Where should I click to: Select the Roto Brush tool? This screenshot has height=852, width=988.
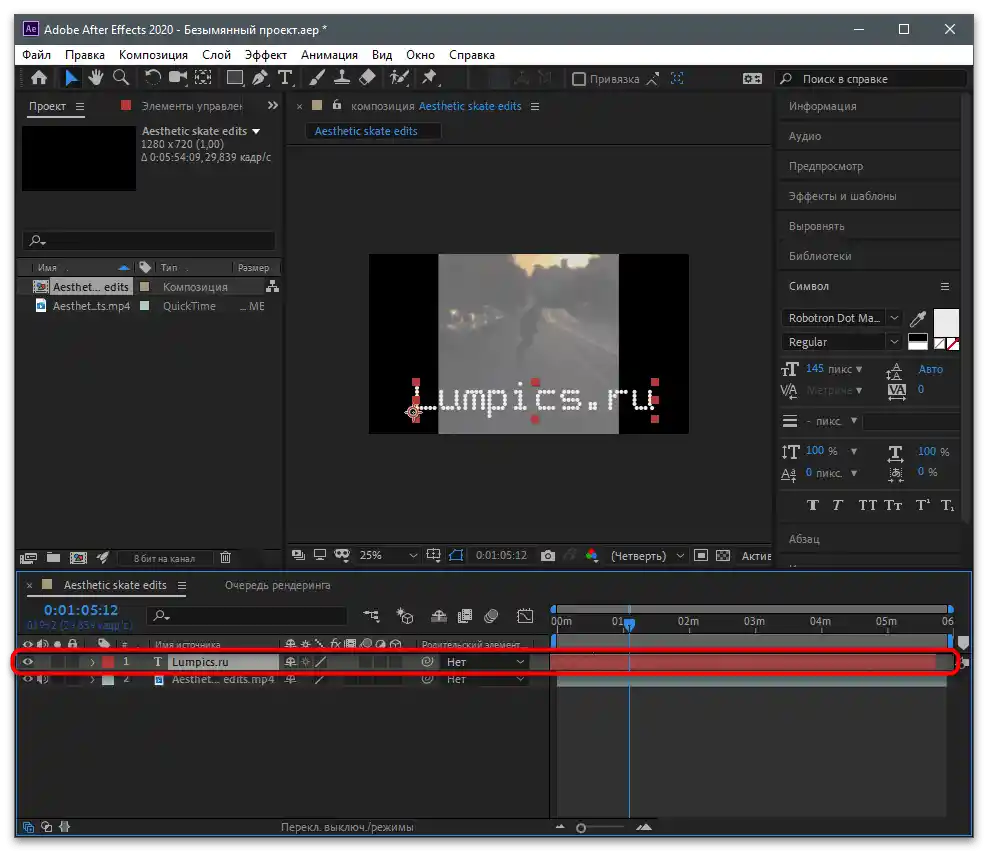pos(399,78)
